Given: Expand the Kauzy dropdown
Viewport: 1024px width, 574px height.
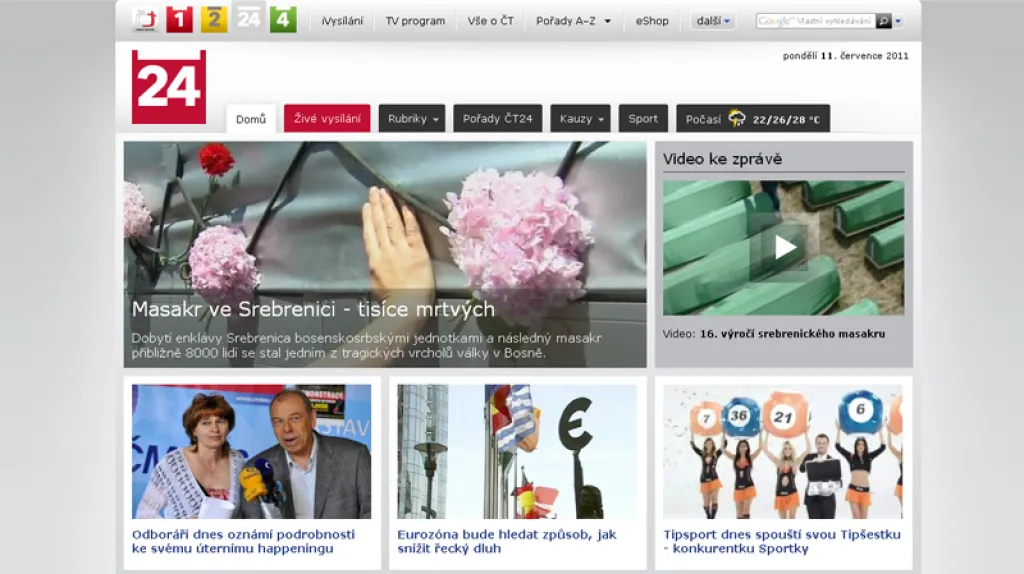Looking at the screenshot, I should pyautogui.click(x=580, y=119).
